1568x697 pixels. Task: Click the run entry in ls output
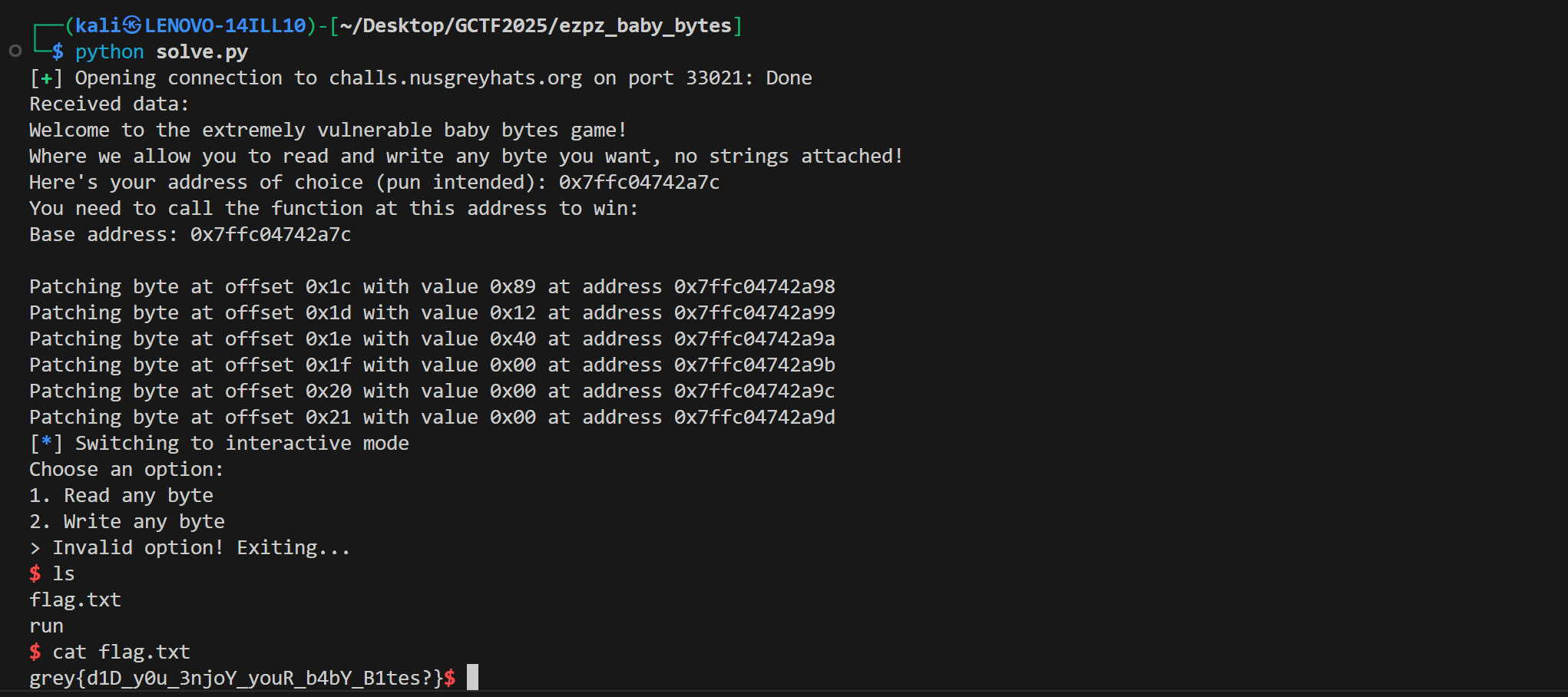47,626
